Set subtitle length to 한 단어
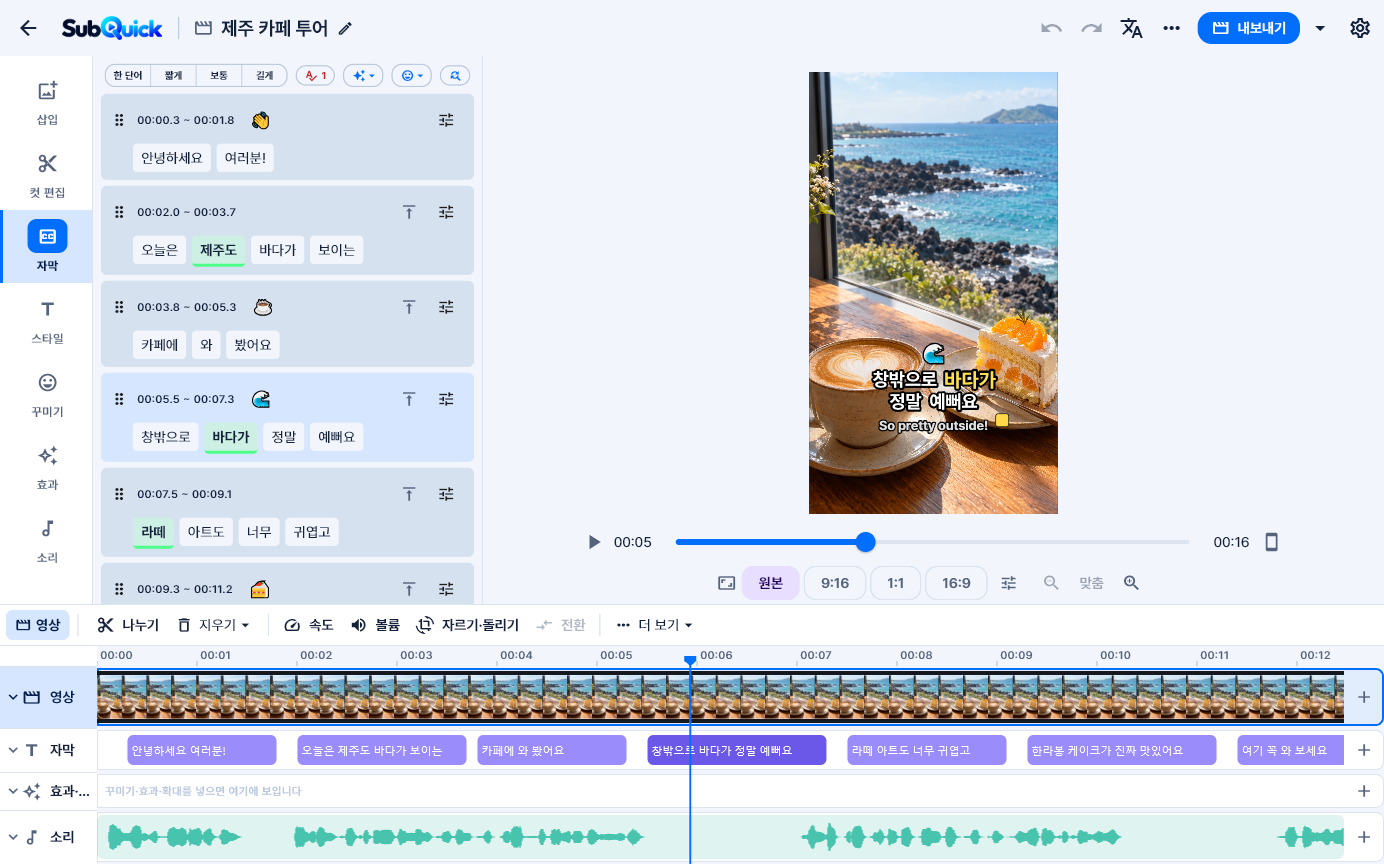1384x864 pixels. click(x=128, y=75)
